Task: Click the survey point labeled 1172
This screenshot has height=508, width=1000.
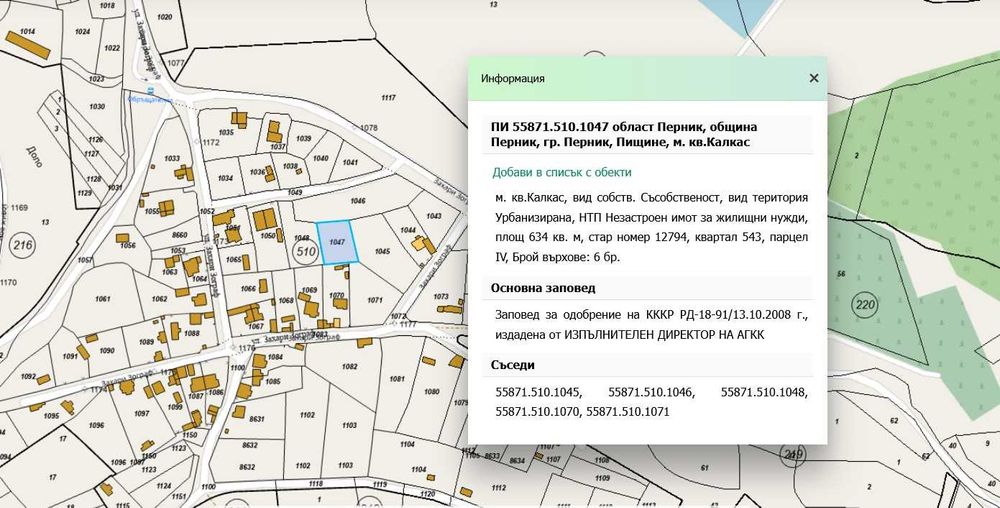Action: 196,142
